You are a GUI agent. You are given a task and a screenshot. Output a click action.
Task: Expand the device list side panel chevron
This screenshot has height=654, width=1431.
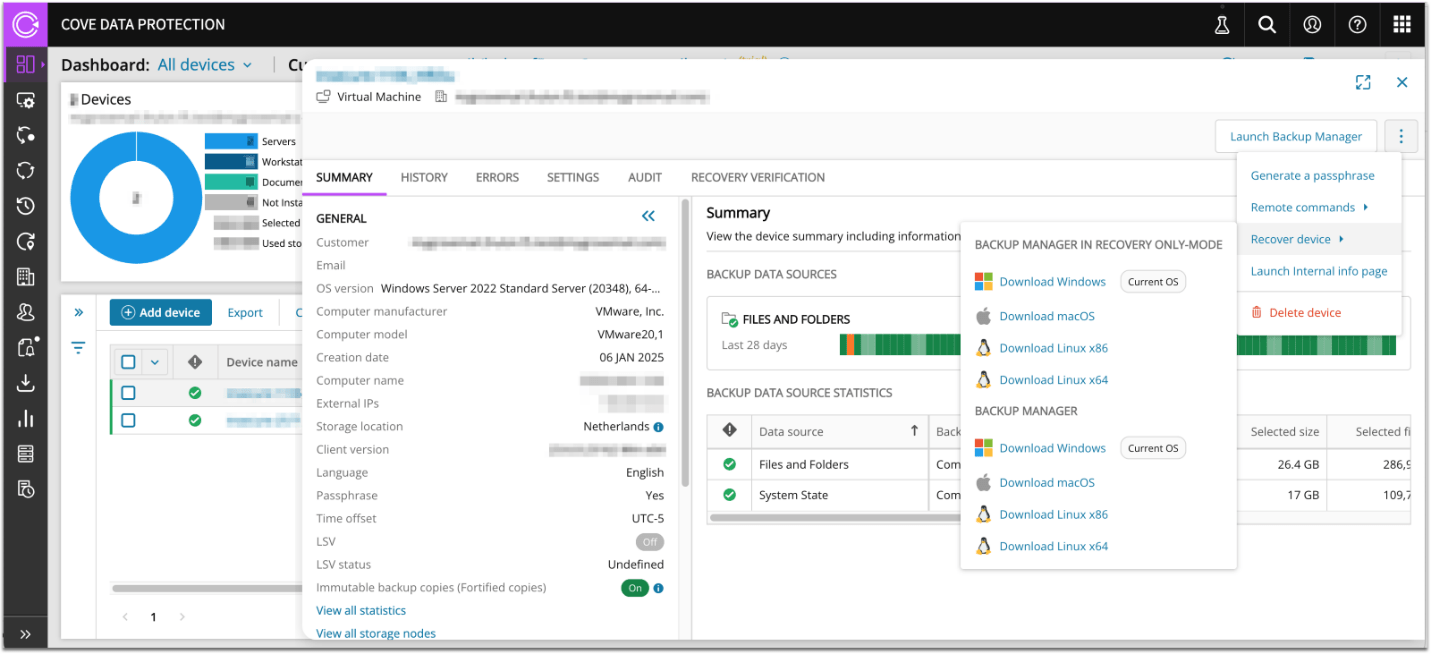pyautogui.click(x=78, y=312)
